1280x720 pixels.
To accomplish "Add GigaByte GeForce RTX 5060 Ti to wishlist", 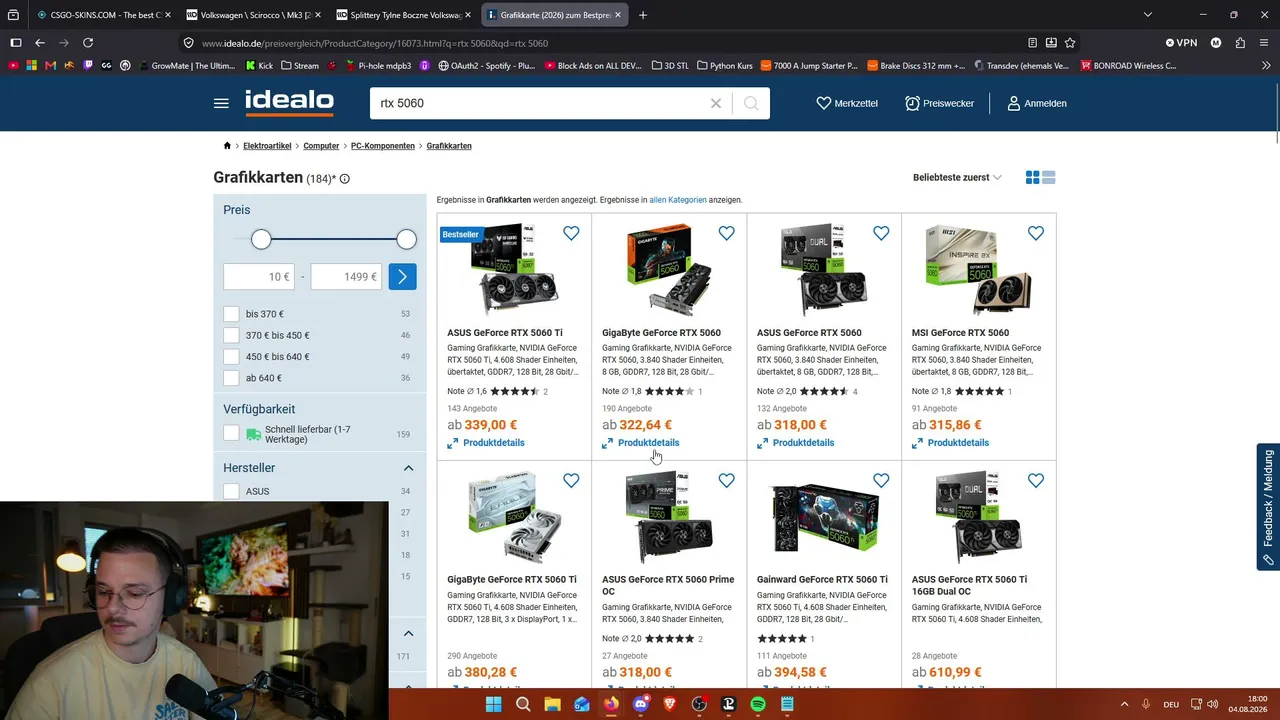I will pos(571,480).
